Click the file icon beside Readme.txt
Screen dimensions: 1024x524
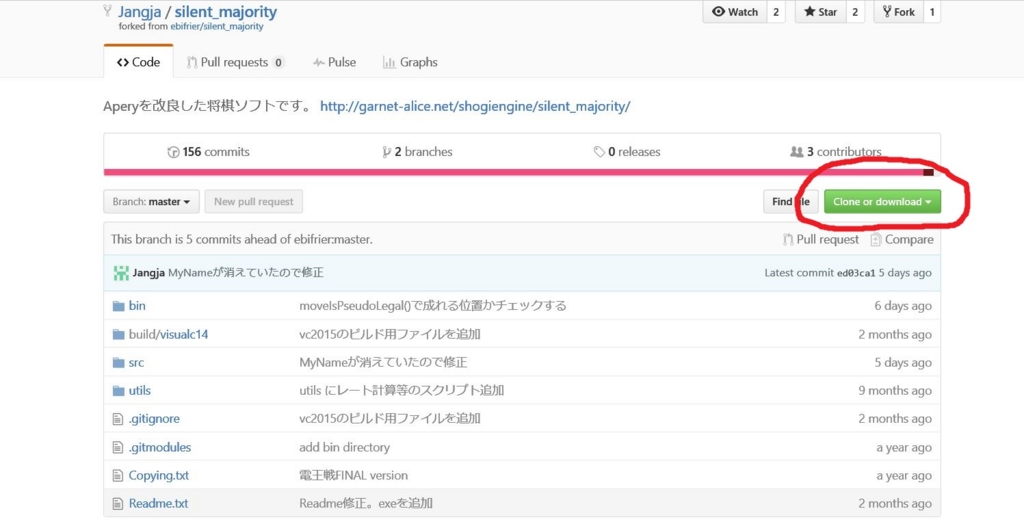pos(118,504)
